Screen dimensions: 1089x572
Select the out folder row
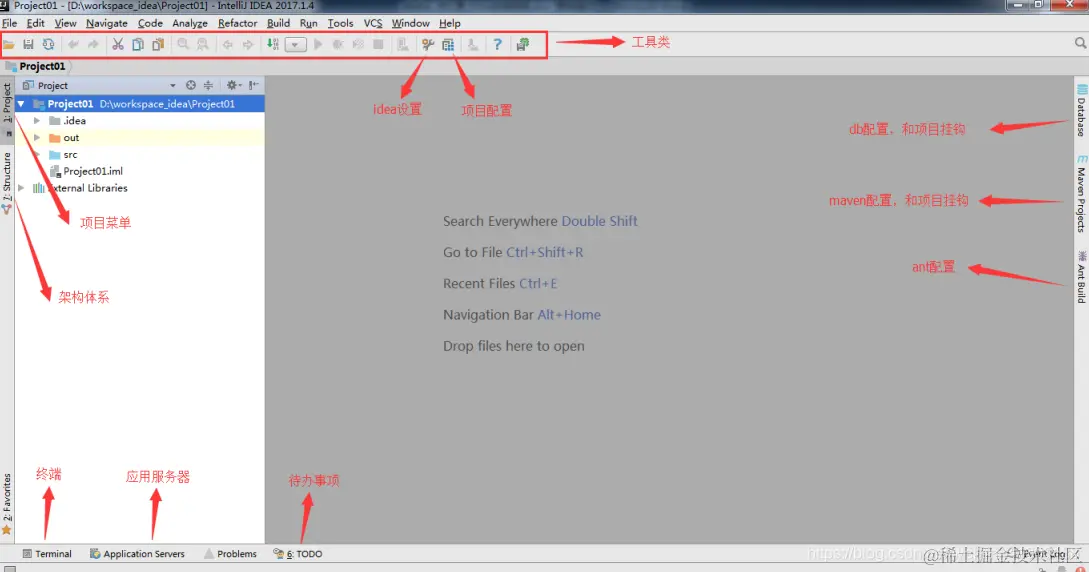140,137
